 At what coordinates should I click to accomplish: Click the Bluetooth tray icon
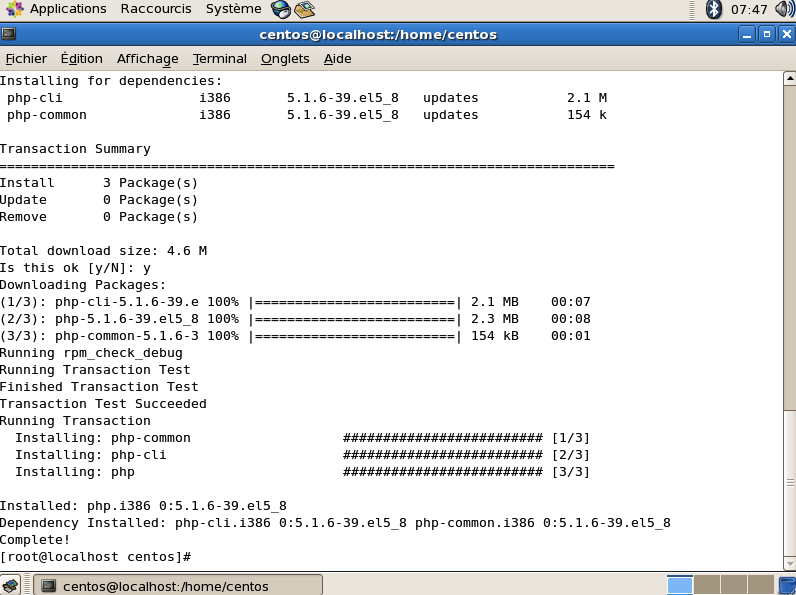(714, 9)
